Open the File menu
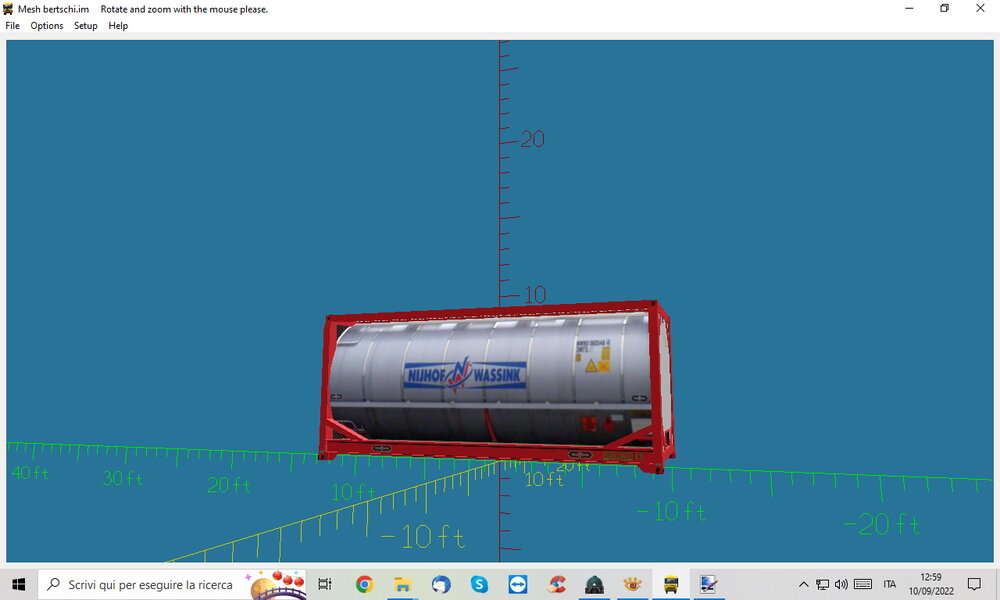This screenshot has width=1000, height=600. 12,26
